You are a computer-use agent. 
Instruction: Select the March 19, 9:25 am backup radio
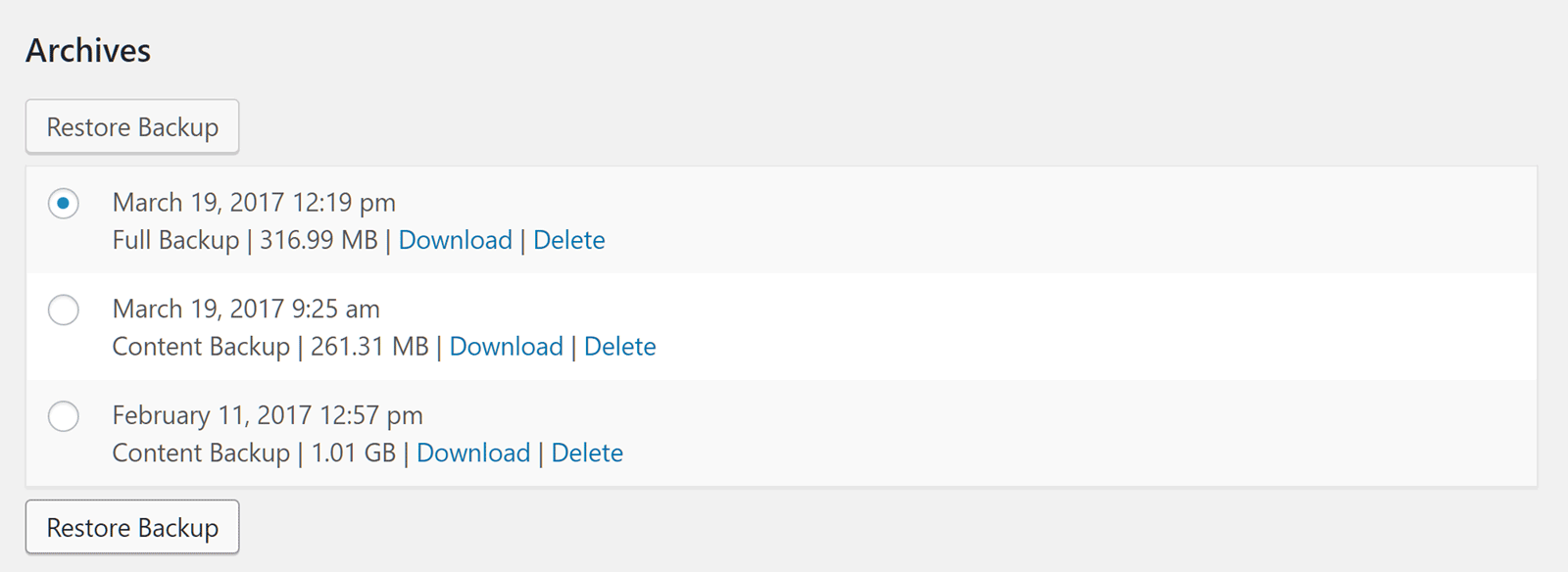point(64,310)
